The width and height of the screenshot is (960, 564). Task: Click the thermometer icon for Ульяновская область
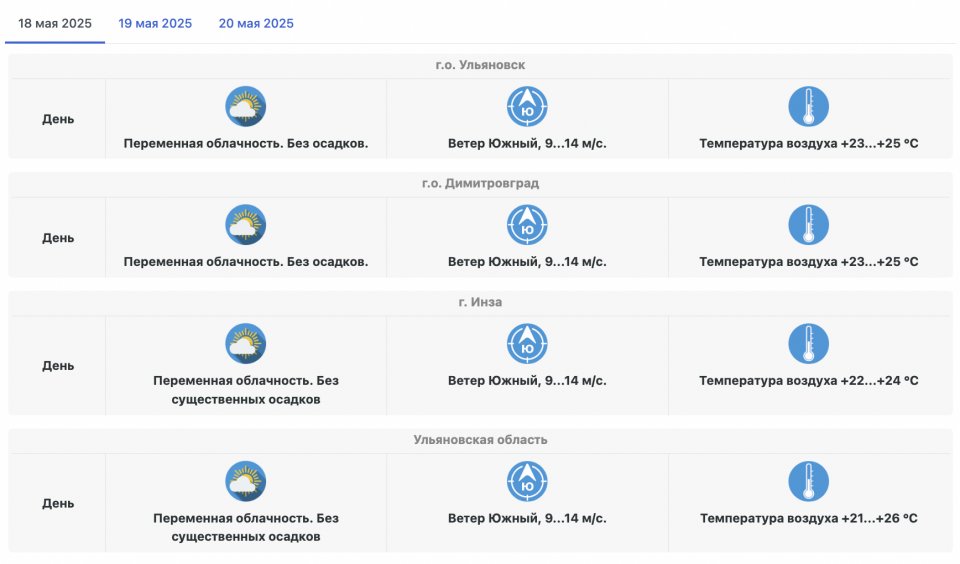[x=808, y=482]
